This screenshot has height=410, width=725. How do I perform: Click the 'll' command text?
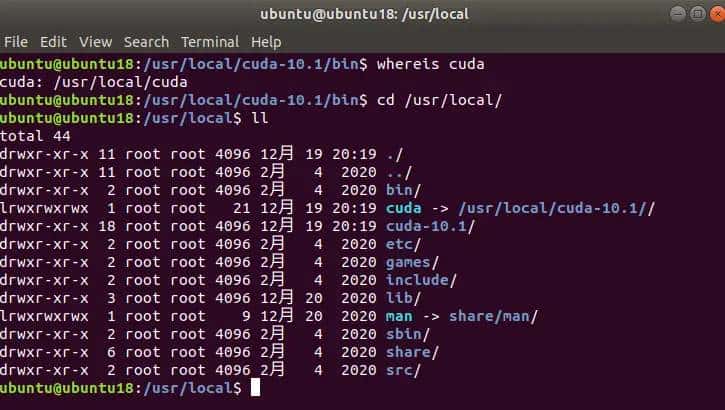point(260,118)
